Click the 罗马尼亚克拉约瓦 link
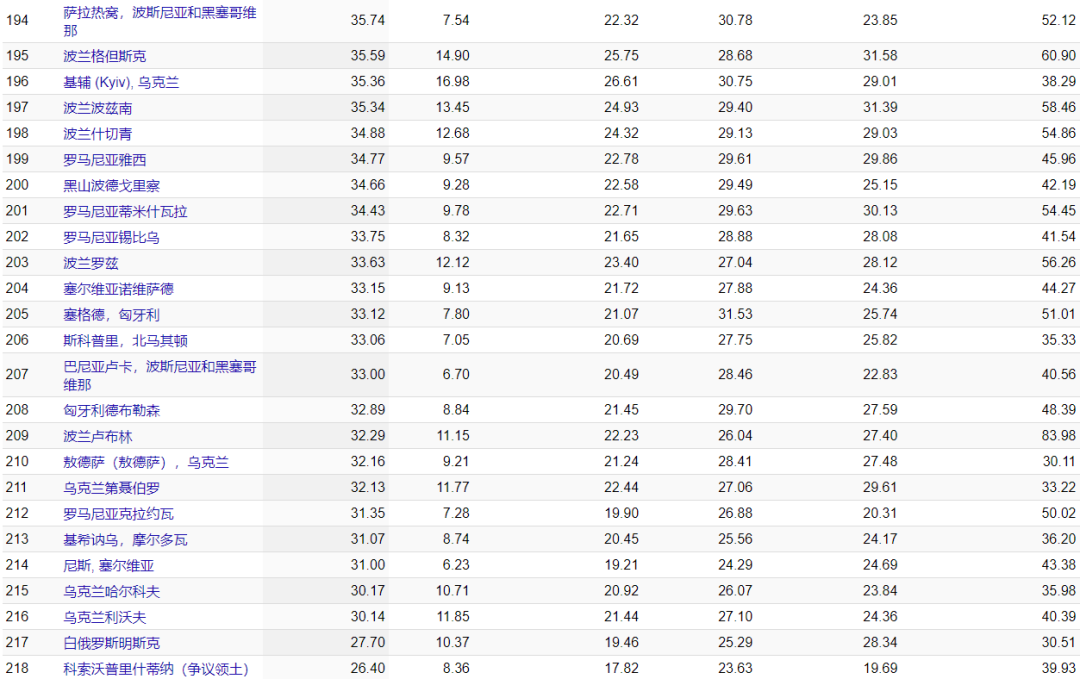The height and width of the screenshot is (679, 1080). pyautogui.click(x=118, y=514)
